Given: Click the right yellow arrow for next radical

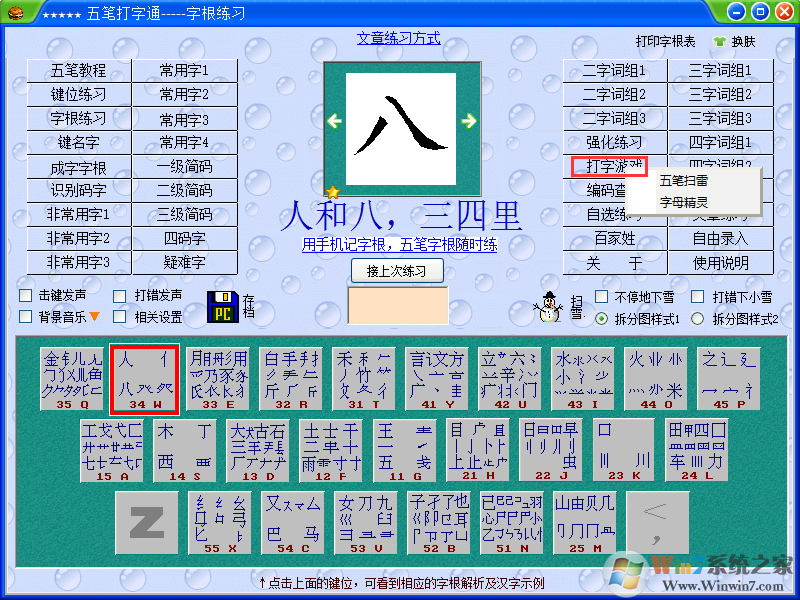Looking at the screenshot, I should click(x=468, y=120).
